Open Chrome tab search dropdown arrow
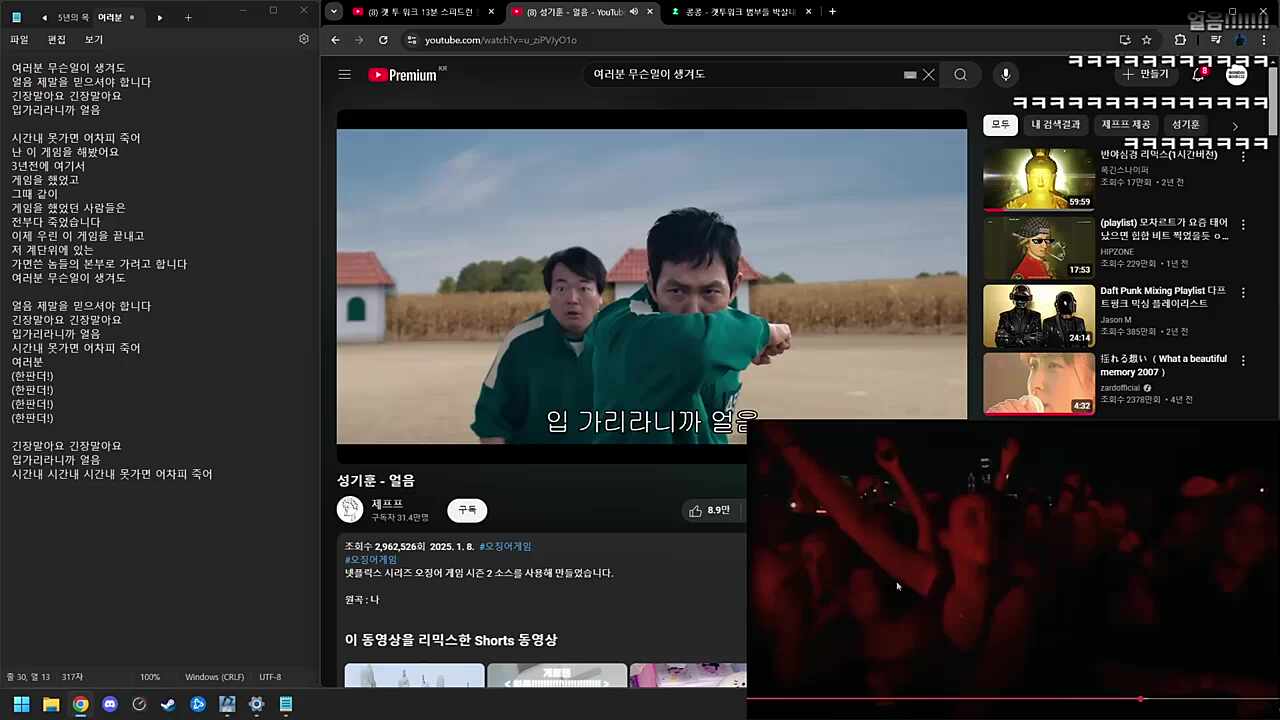 click(333, 12)
